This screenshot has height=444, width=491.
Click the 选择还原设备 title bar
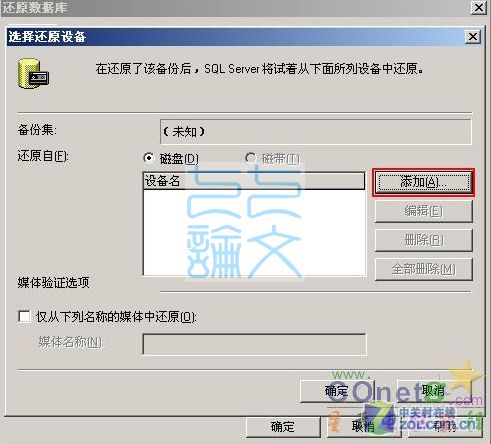(x=235, y=37)
